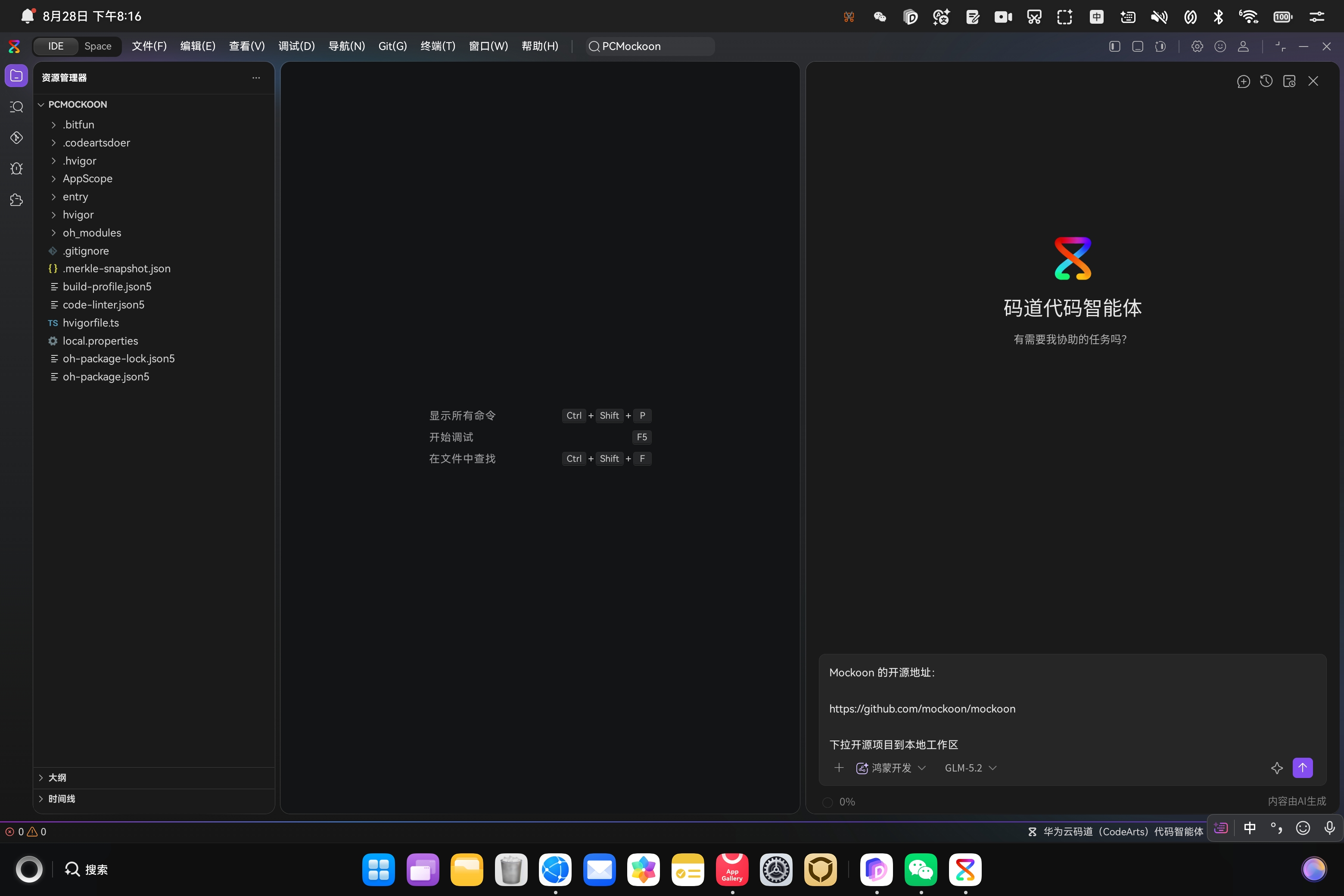This screenshot has height=896, width=1344.
Task: Open the launcher grid icon in dock
Action: pyautogui.click(x=378, y=870)
